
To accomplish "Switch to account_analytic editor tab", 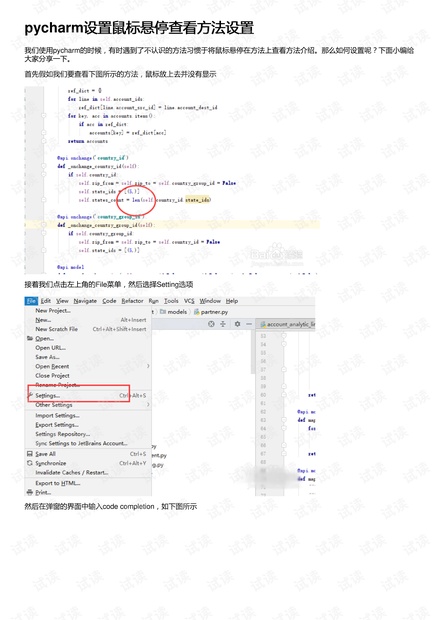I will (x=287, y=325).
